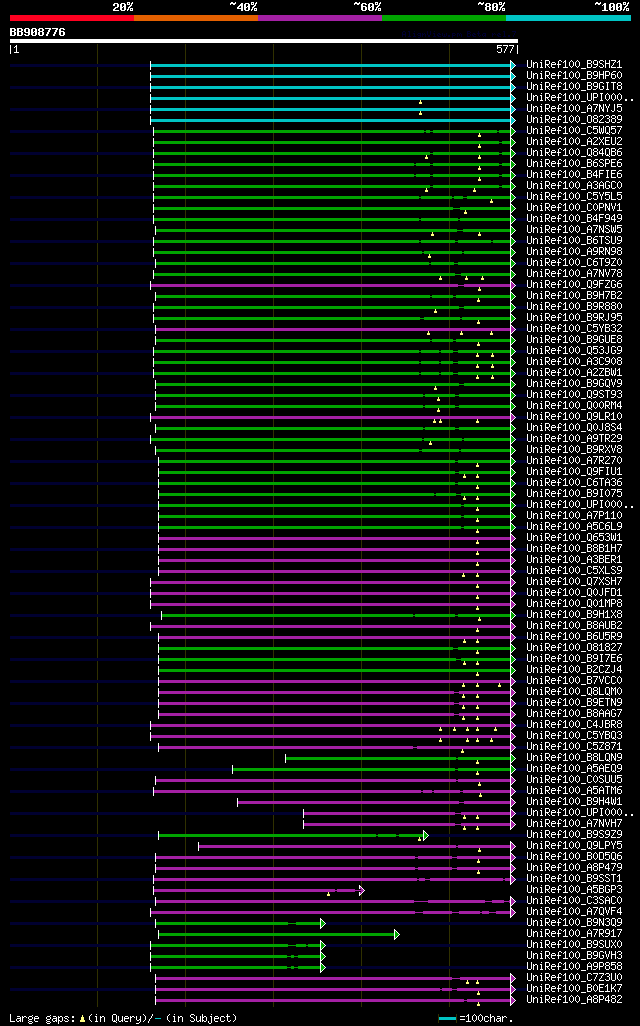Screen dimensions: 640x1026
Task: Select subject label UniRef100_Q653W1
Action: pyautogui.click(x=574, y=538)
